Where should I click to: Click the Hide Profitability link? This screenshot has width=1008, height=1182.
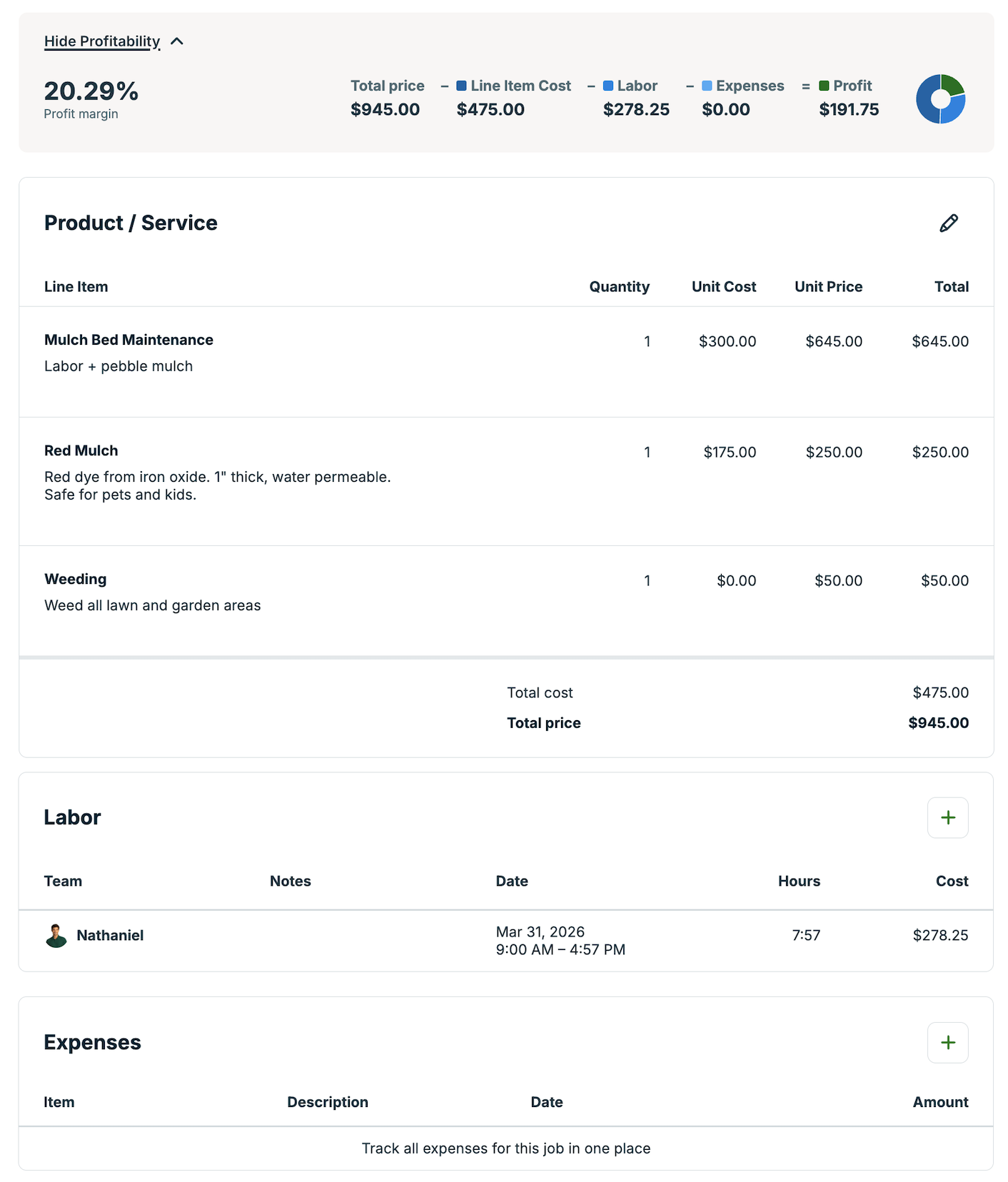coord(102,41)
